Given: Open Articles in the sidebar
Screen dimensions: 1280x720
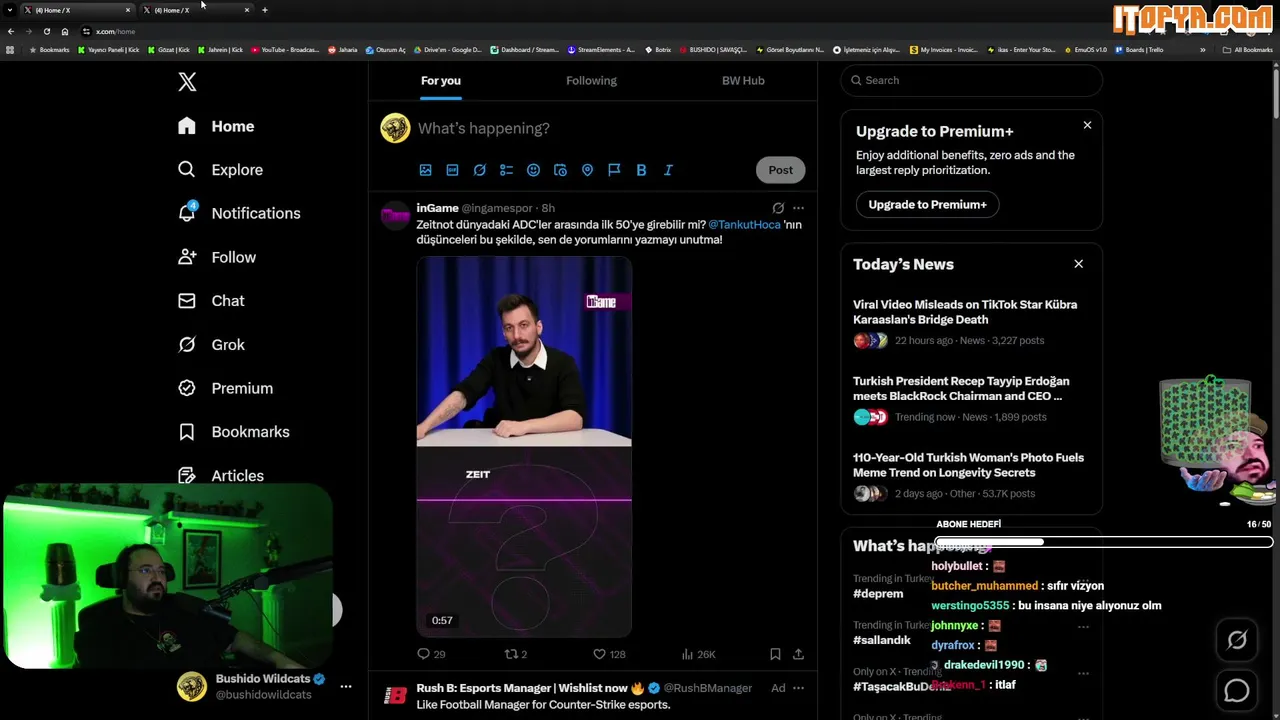Looking at the screenshot, I should tap(221, 476).
